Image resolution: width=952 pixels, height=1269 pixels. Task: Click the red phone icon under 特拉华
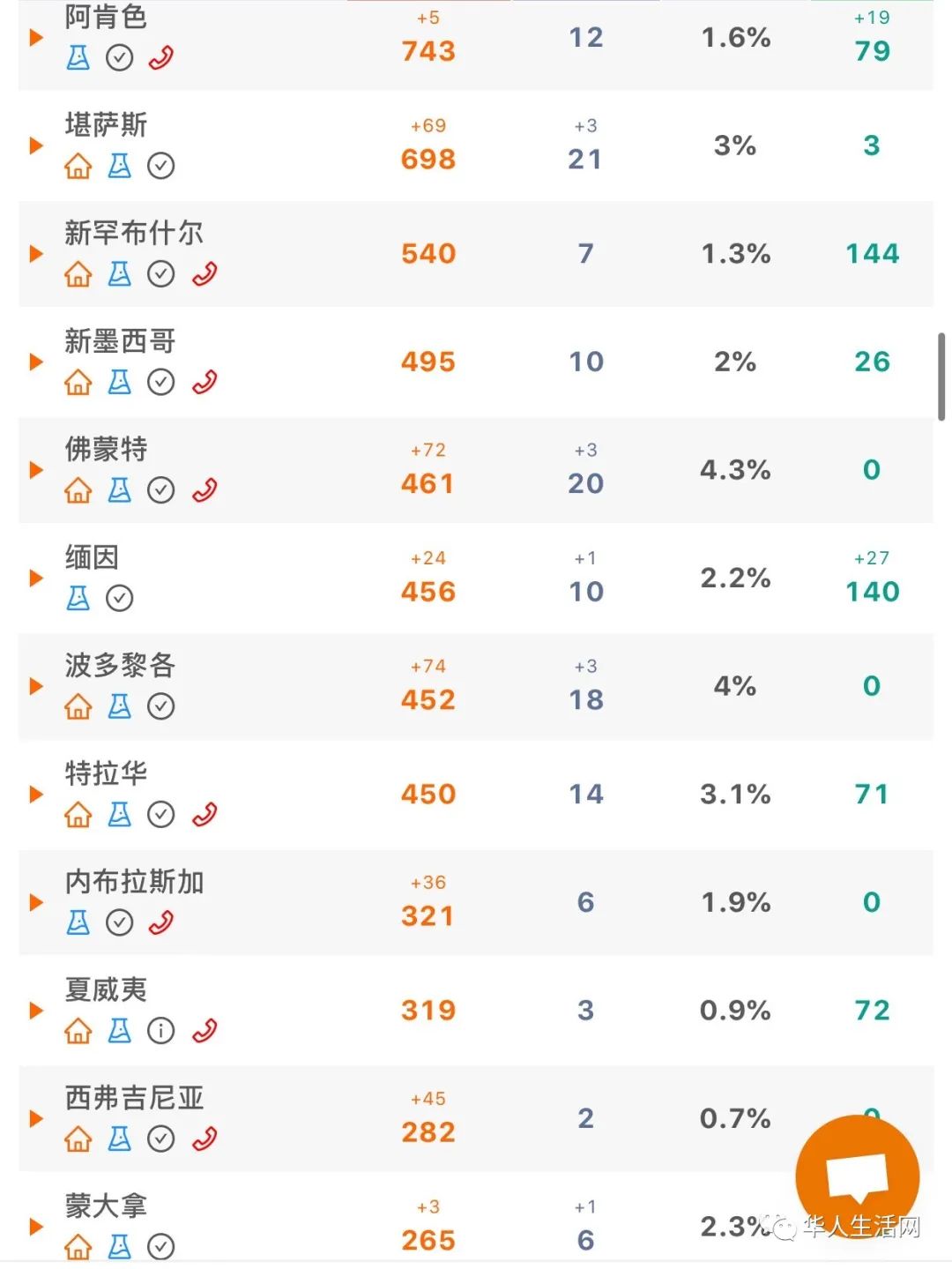click(205, 814)
